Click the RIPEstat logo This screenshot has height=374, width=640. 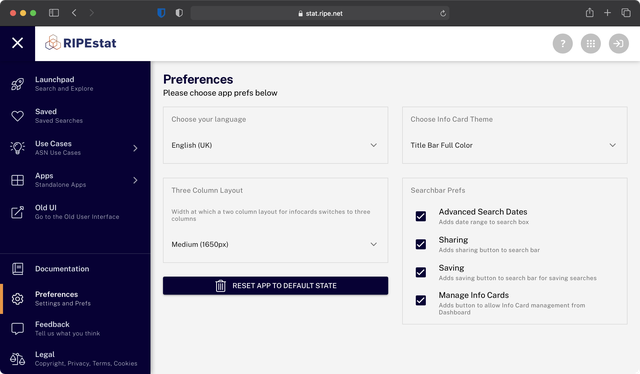[81, 42]
